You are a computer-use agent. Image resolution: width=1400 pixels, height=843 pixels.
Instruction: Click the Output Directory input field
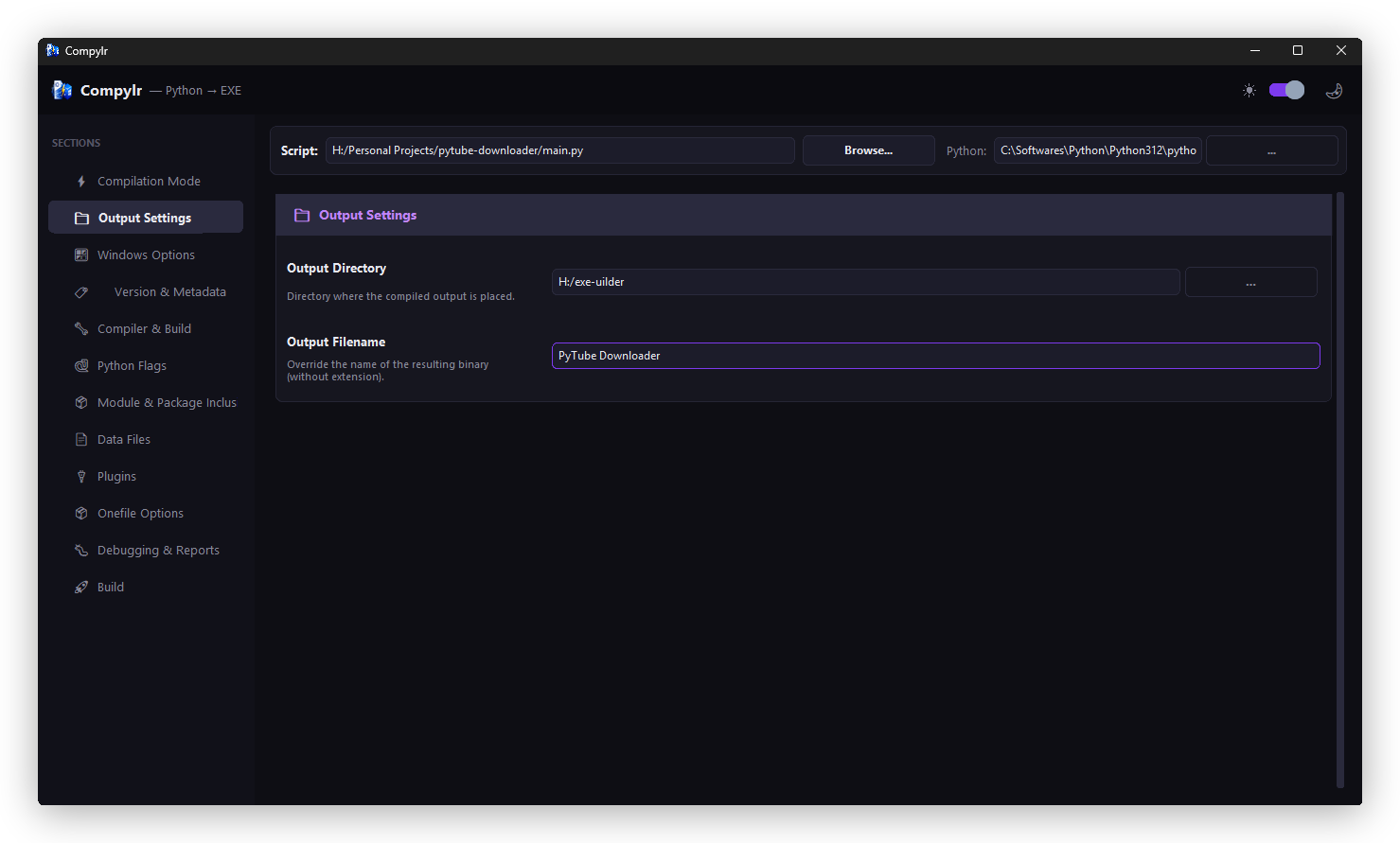click(x=866, y=282)
